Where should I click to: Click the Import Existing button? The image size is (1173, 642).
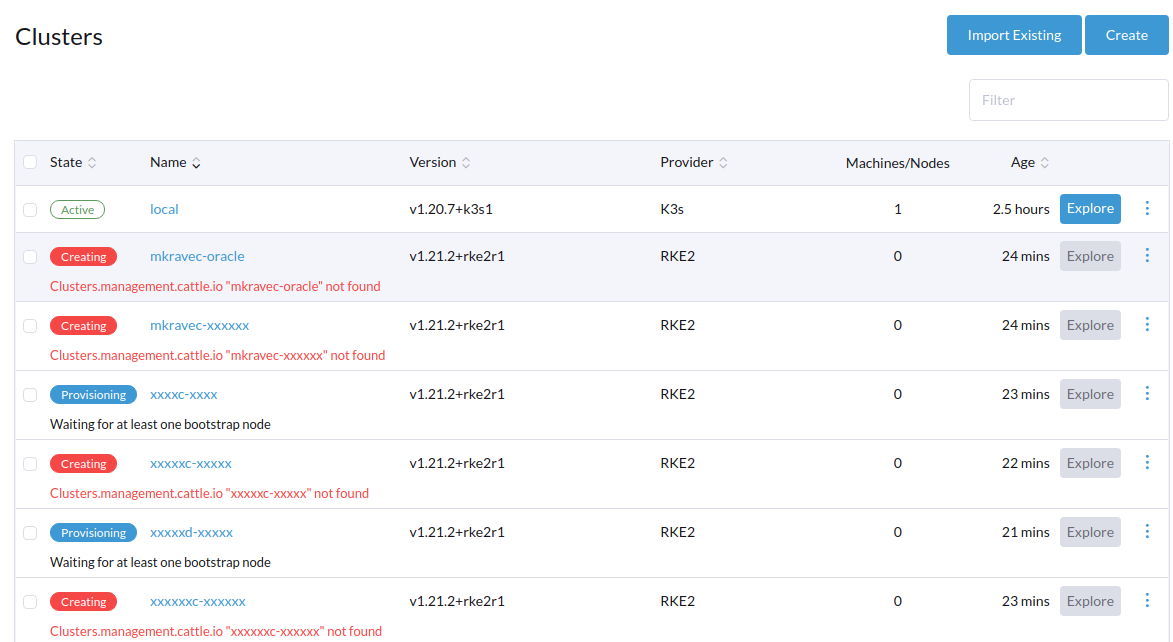coord(1014,35)
